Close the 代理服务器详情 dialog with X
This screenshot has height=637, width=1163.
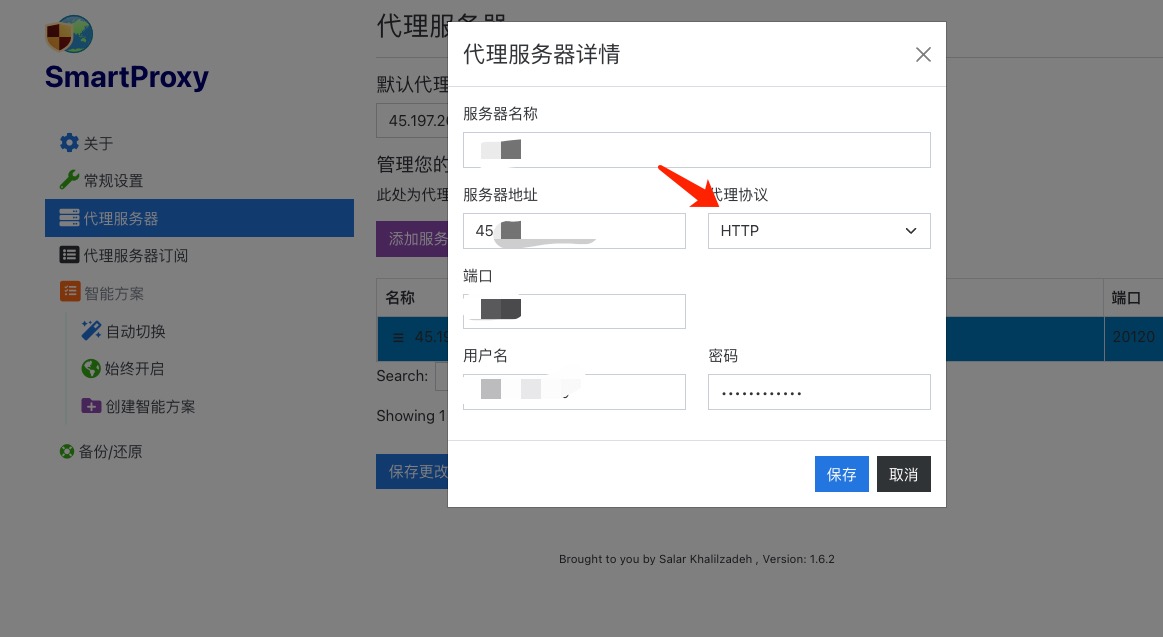(923, 54)
